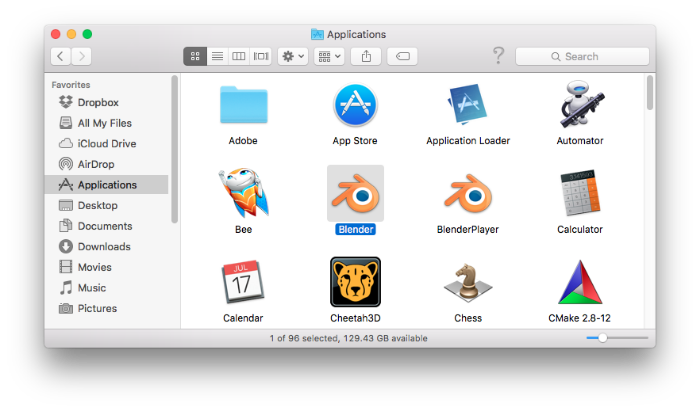The width and height of the screenshot is (700, 411).
Task: Open Downloads in the sidebar
Action: tap(107, 246)
